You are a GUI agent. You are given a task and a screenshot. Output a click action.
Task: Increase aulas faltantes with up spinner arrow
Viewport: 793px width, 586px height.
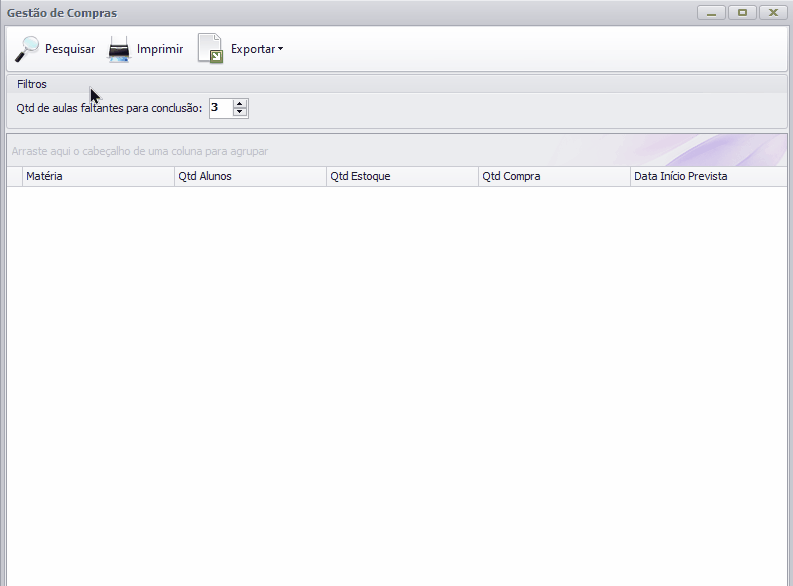tap(240, 103)
